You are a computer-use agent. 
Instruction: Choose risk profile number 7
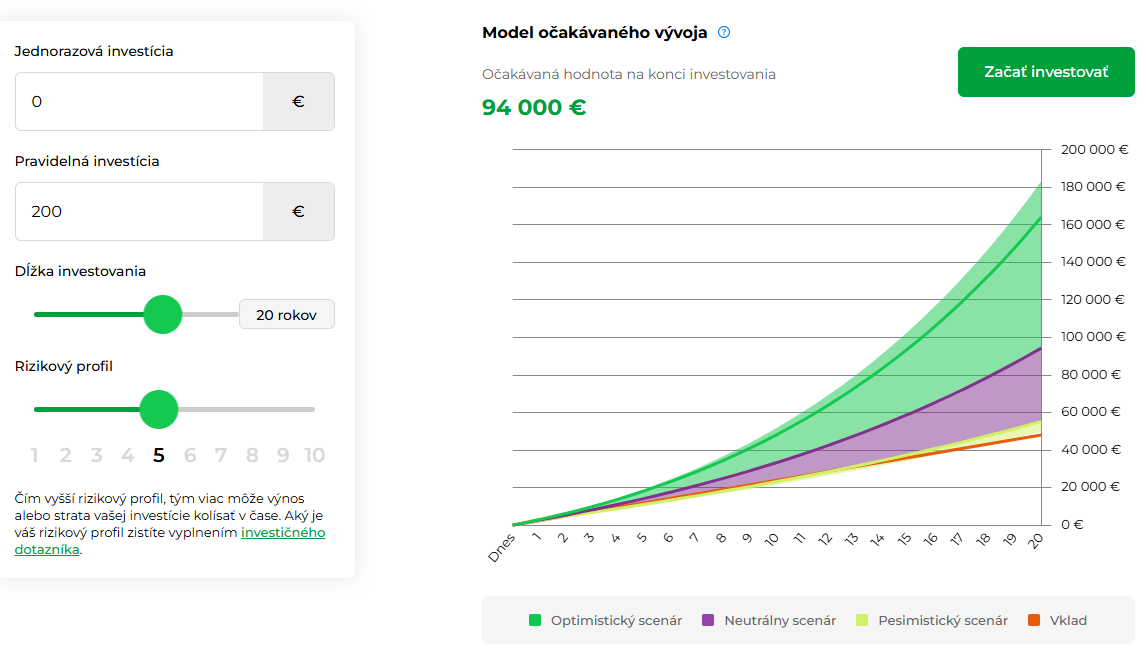pos(221,456)
